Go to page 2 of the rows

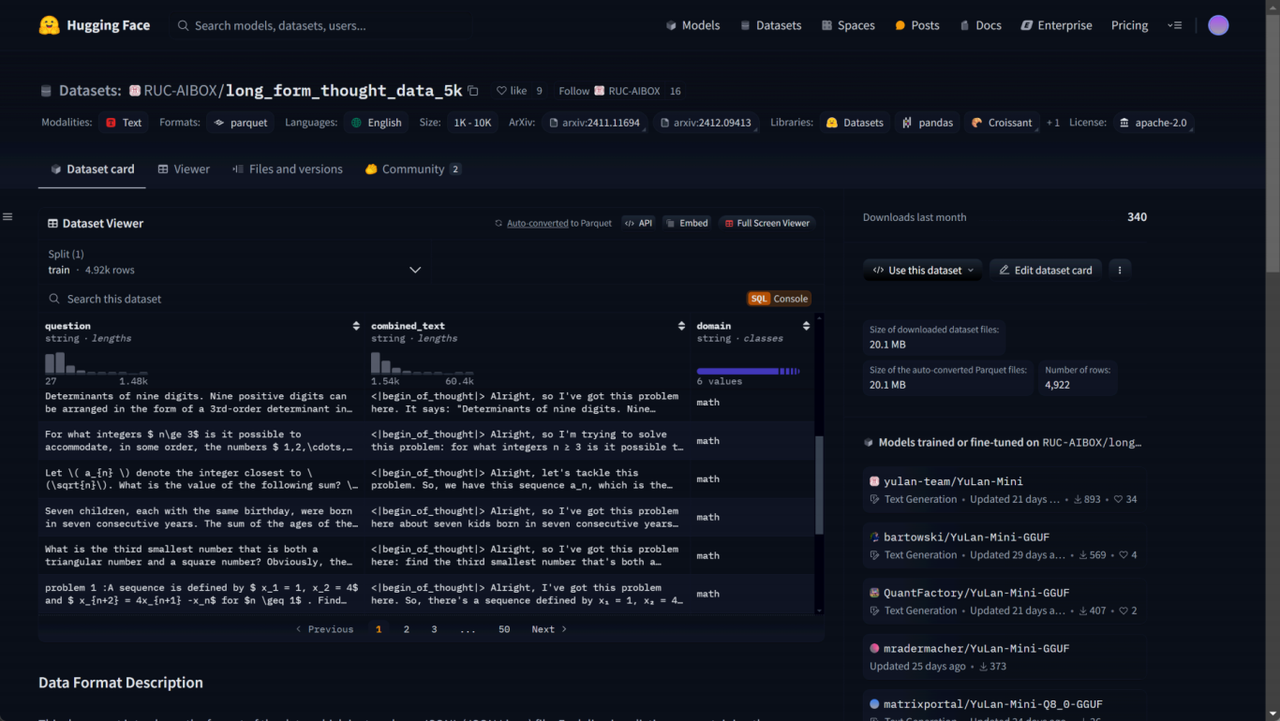point(406,629)
